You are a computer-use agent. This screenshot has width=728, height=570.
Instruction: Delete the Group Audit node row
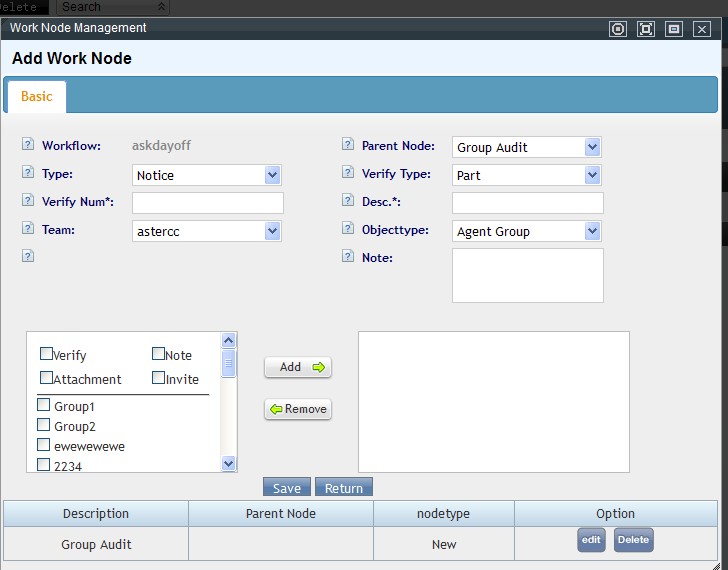tap(633, 540)
